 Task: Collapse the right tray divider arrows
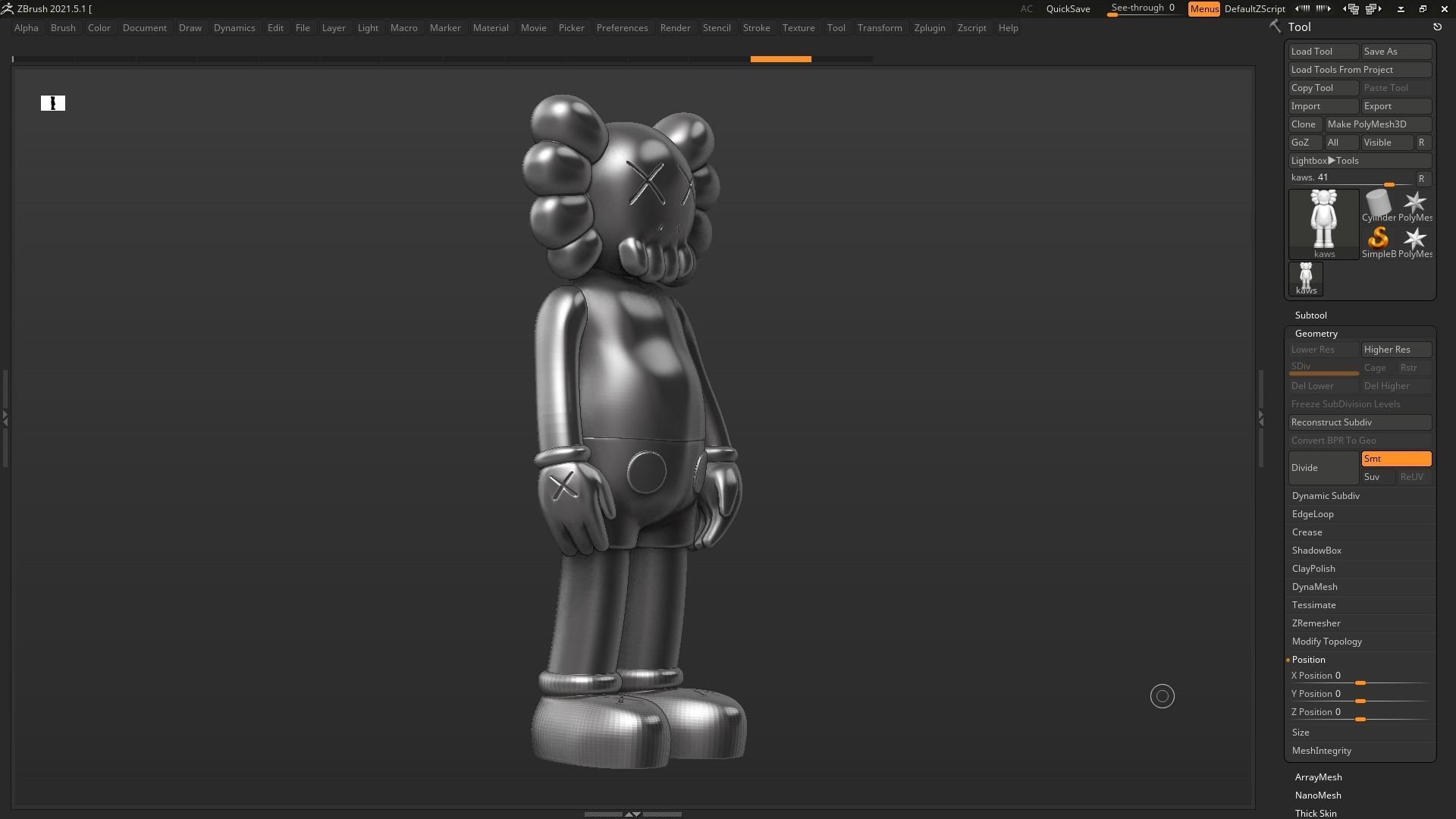pos(1261,417)
